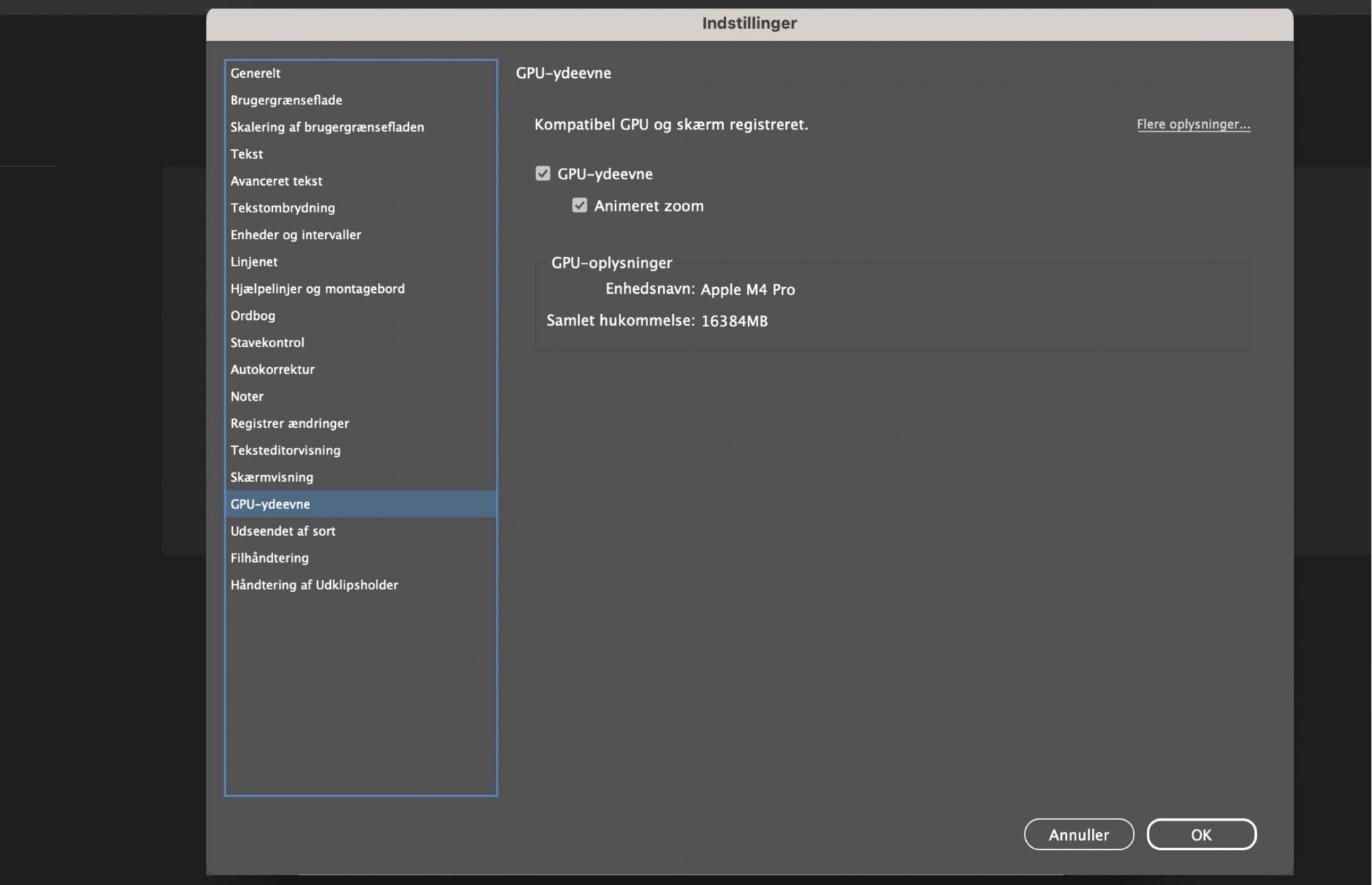Go to Autokorrektur category
Image resolution: width=1372 pixels, height=885 pixels.
click(x=272, y=369)
